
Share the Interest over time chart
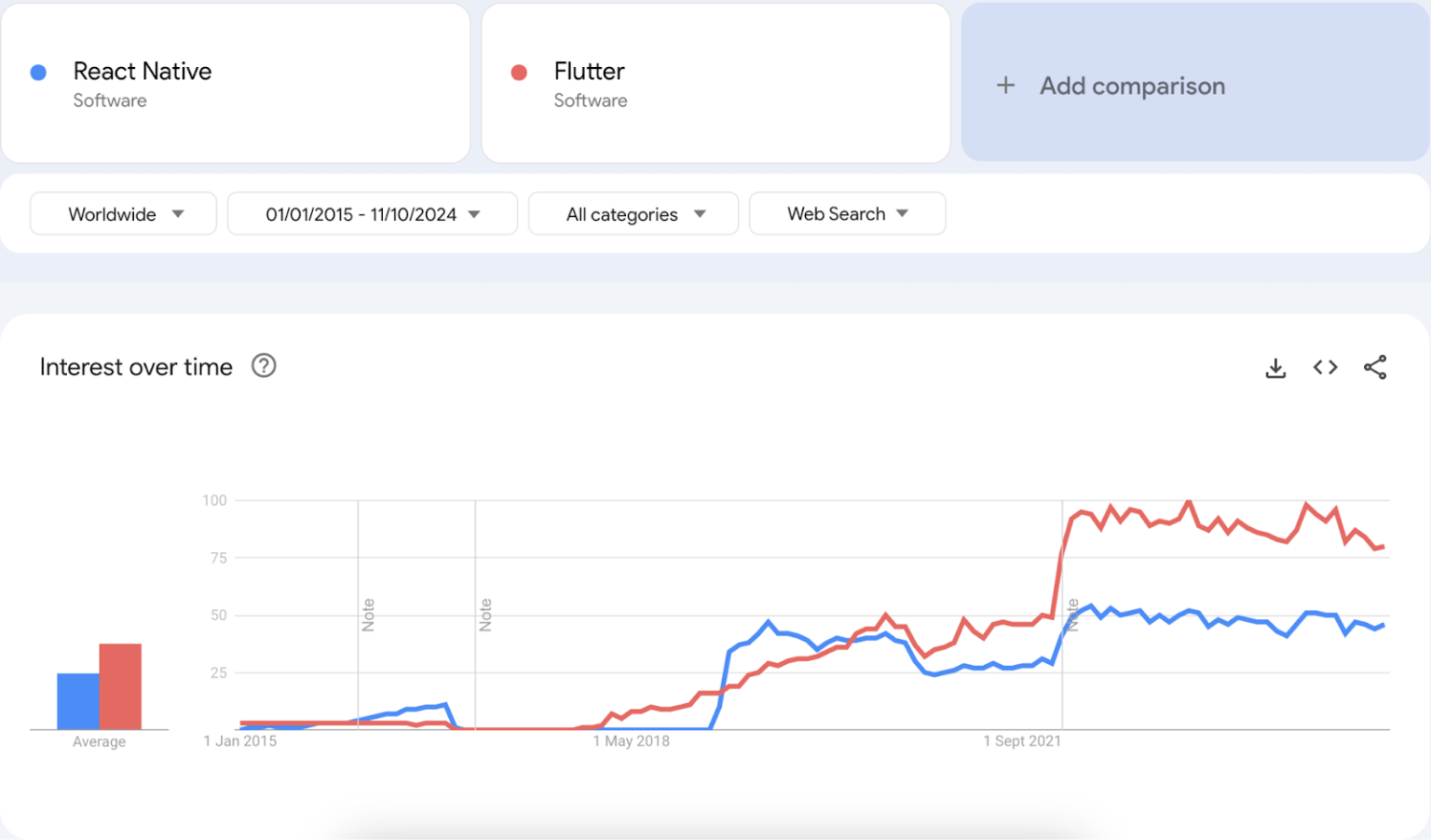1375,367
